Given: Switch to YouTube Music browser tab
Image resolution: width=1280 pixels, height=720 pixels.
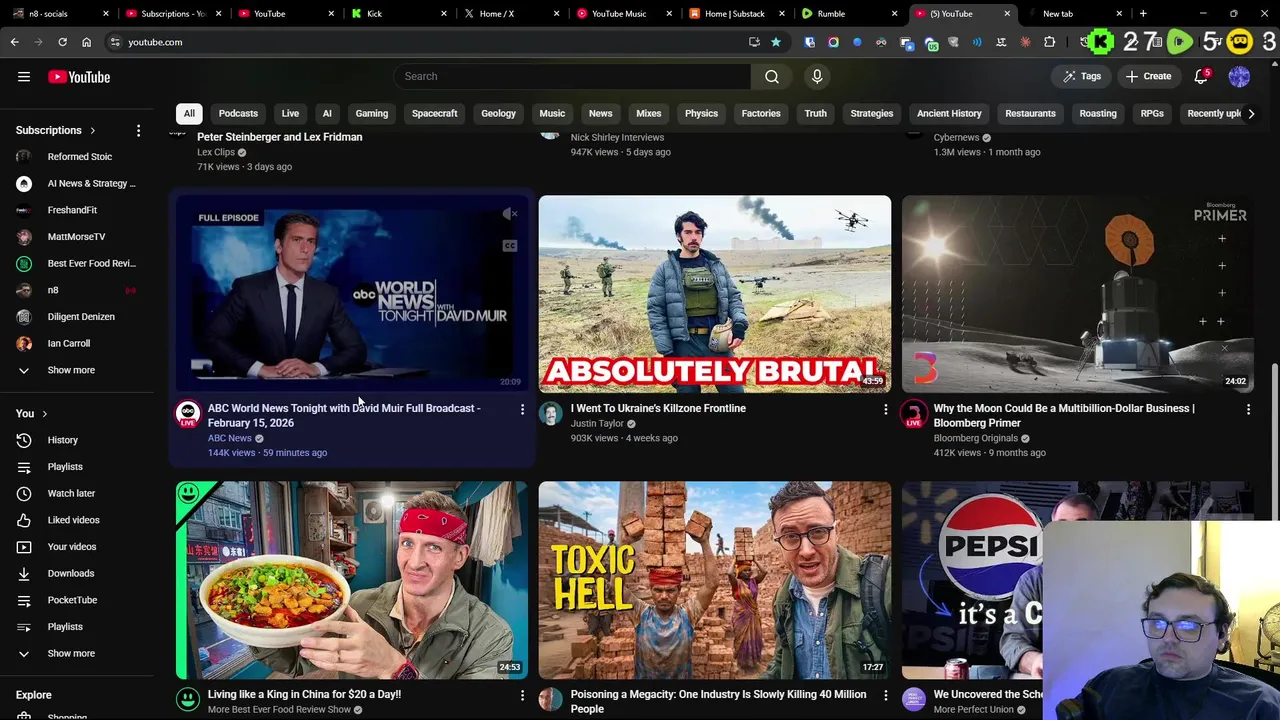Looking at the screenshot, I should click(625, 14).
